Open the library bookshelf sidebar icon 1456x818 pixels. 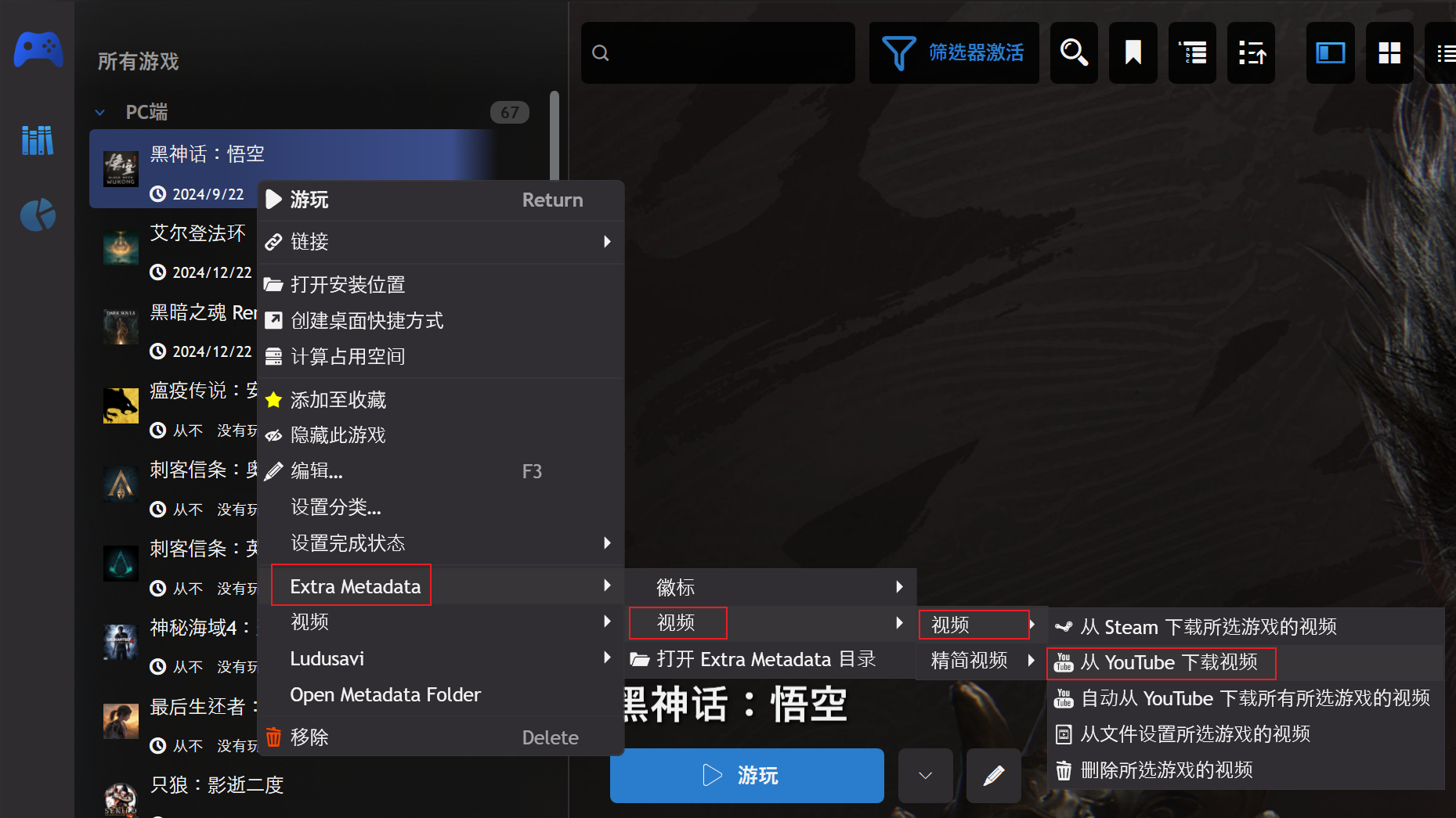pyautogui.click(x=38, y=140)
